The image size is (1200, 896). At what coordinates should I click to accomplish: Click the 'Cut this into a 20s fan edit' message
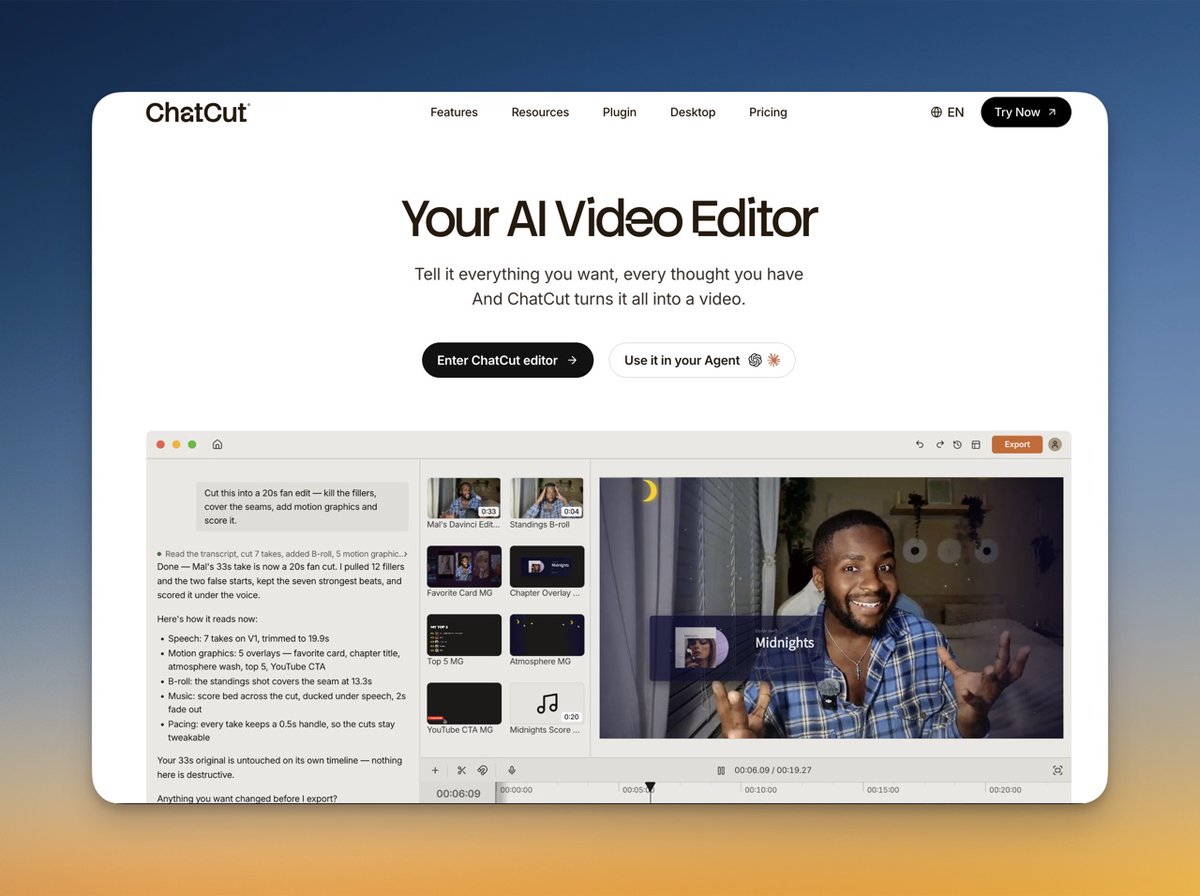pos(302,507)
